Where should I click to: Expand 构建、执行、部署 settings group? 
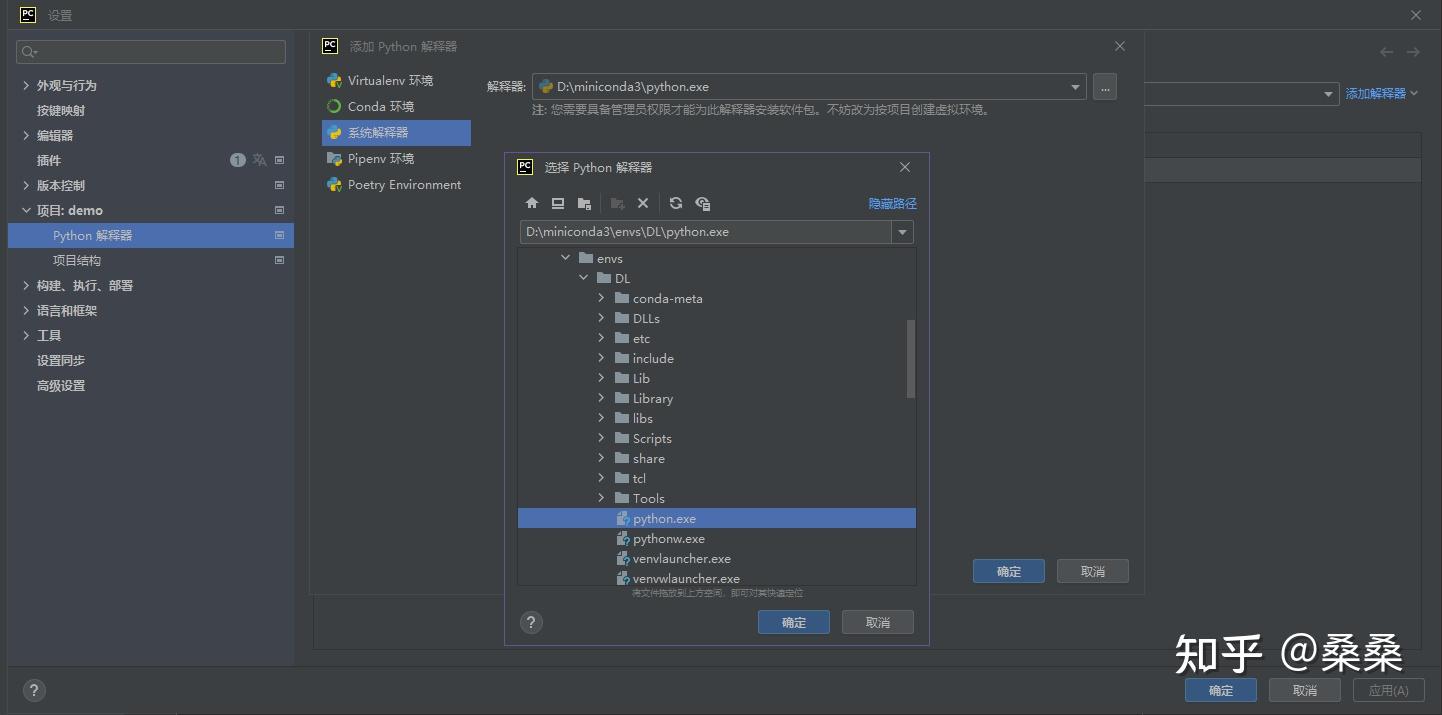tap(26, 285)
